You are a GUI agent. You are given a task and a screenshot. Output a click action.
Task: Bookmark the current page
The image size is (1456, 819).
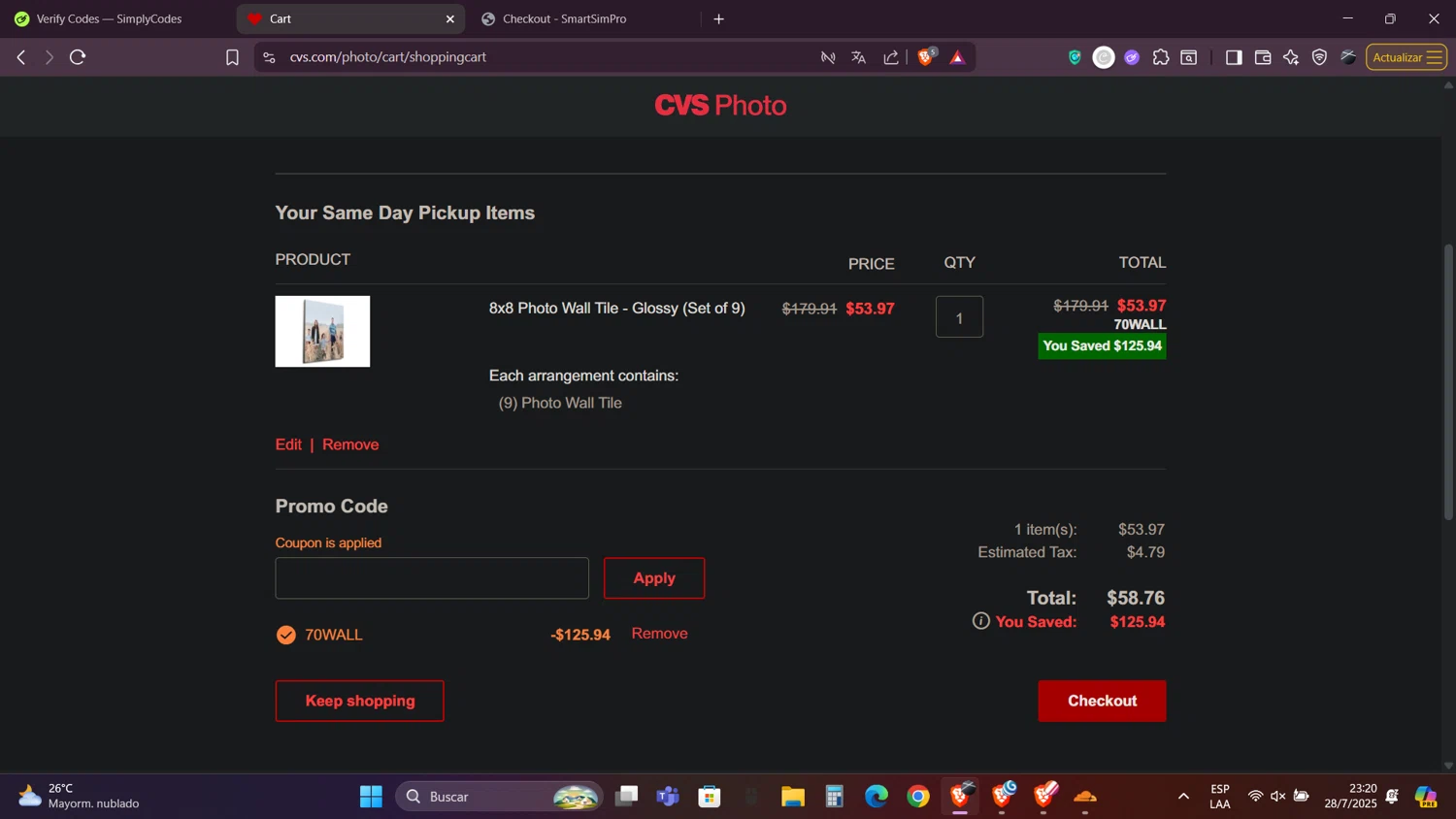[232, 57]
